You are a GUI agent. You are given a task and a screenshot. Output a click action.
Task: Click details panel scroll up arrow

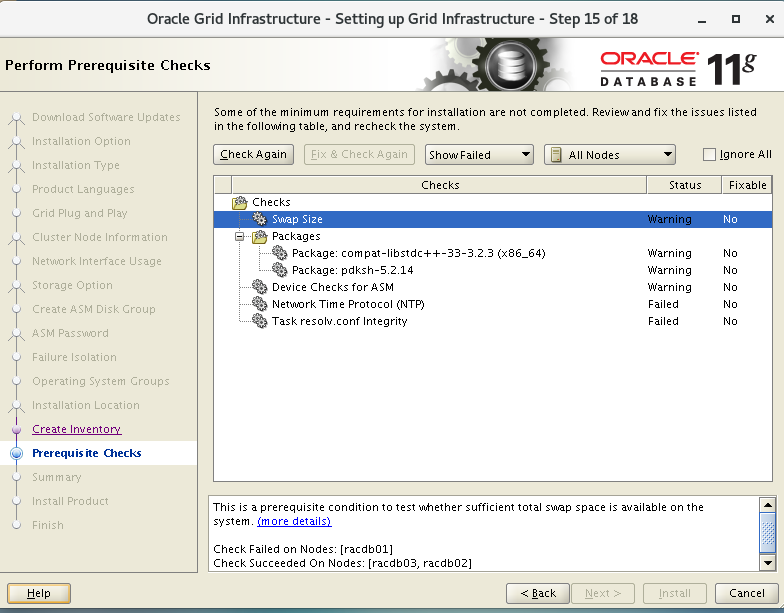click(x=767, y=504)
